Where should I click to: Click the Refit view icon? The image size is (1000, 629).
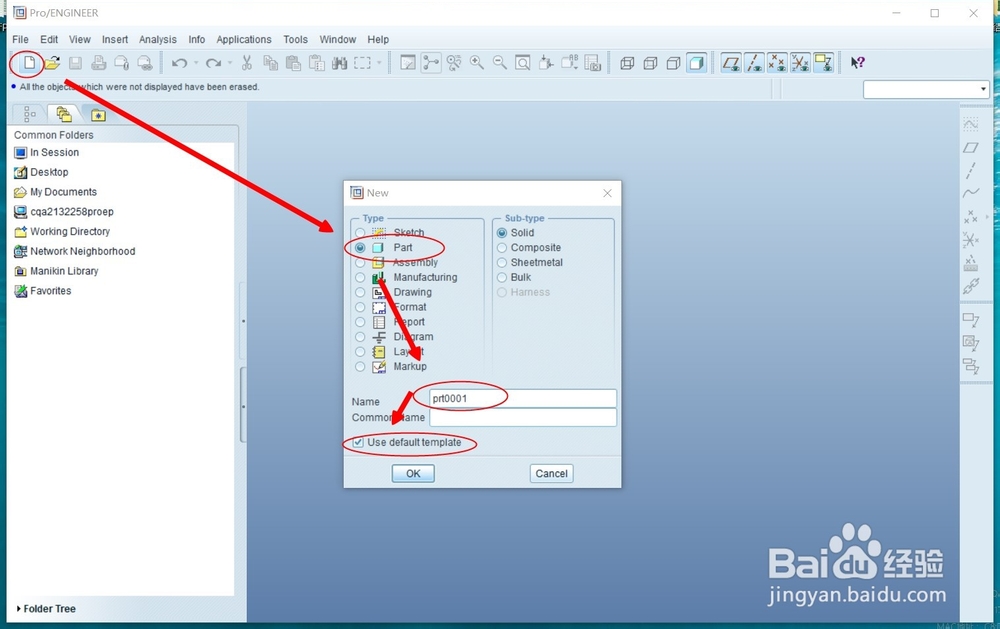[x=522, y=63]
